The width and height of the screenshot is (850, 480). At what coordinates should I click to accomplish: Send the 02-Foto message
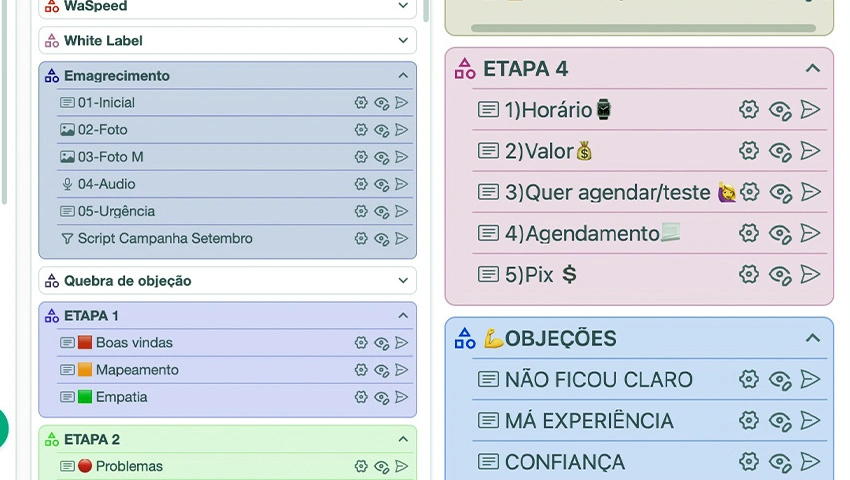[401, 130]
